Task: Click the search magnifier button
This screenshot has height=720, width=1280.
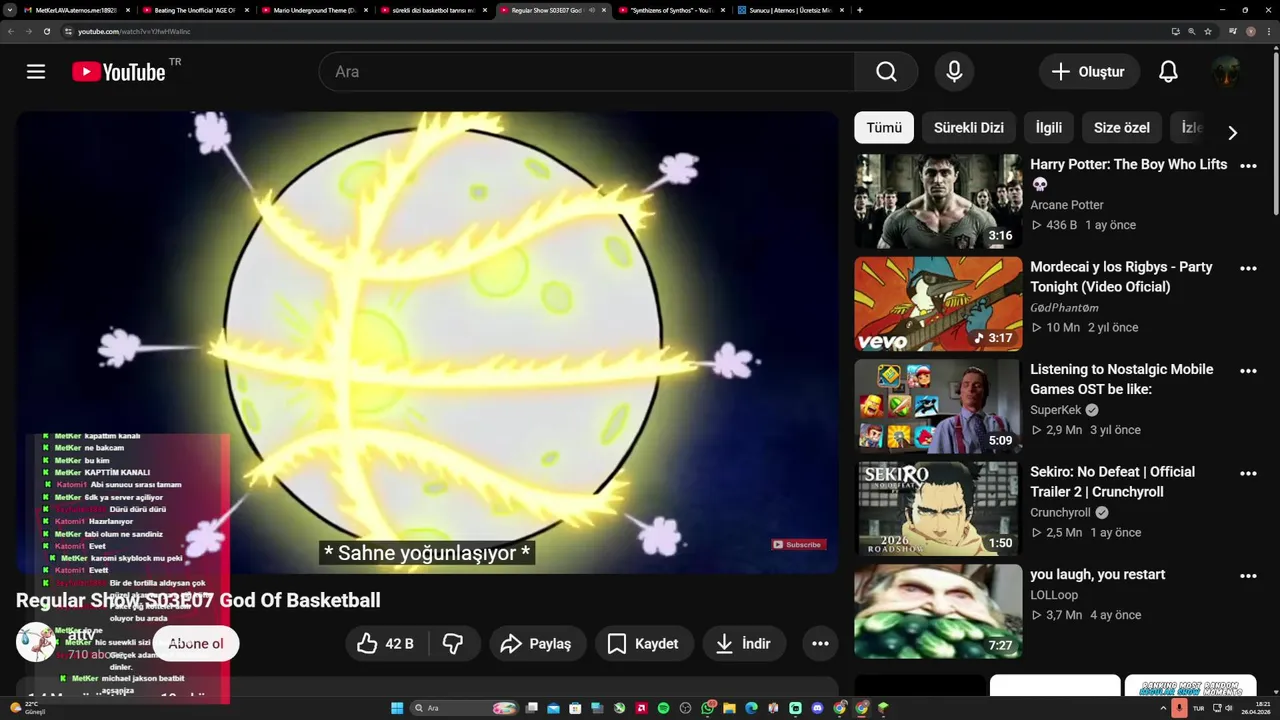Action: point(886,72)
